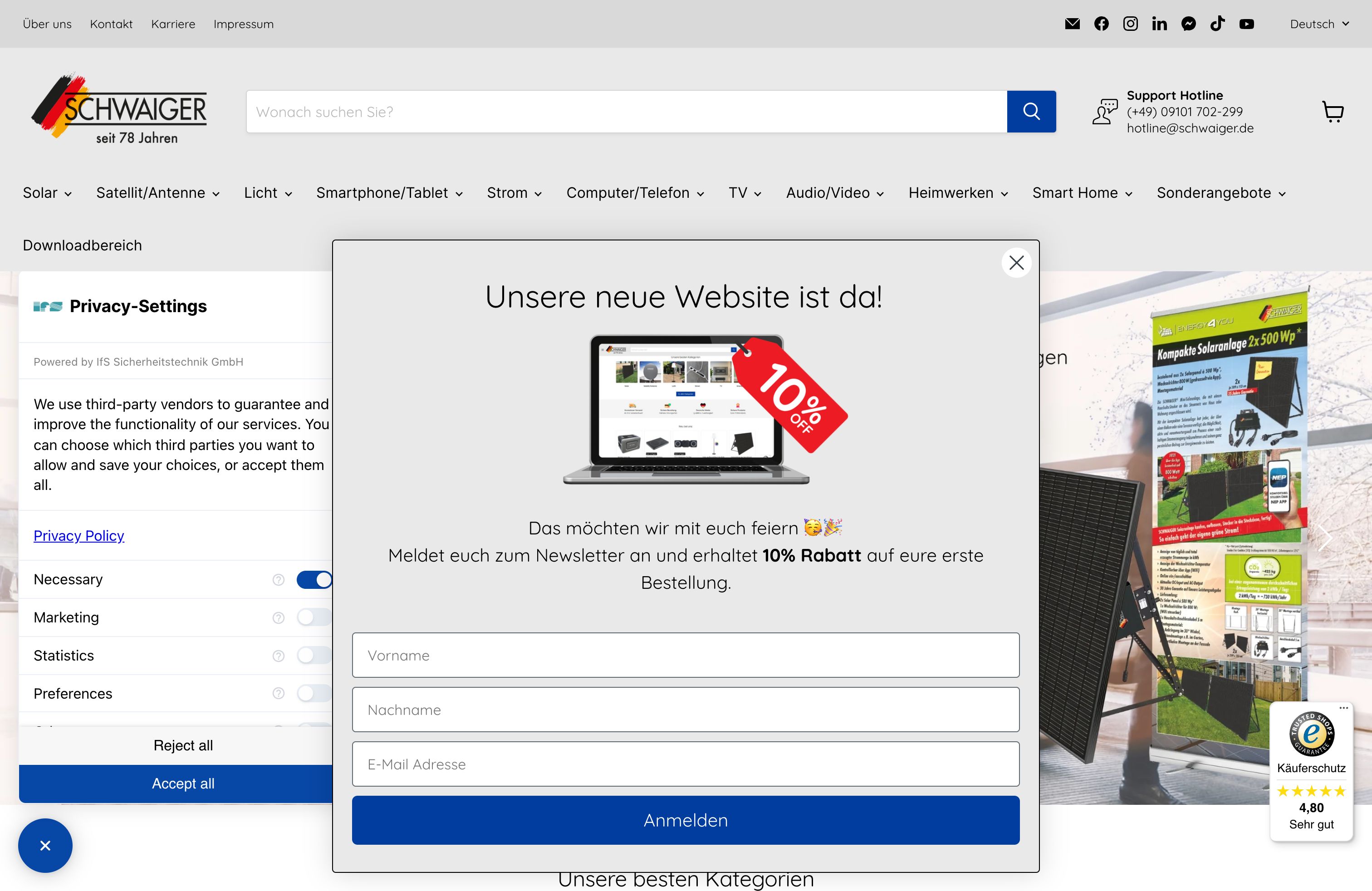
Task: Enable the Marketing cookies toggle
Action: pyautogui.click(x=314, y=617)
